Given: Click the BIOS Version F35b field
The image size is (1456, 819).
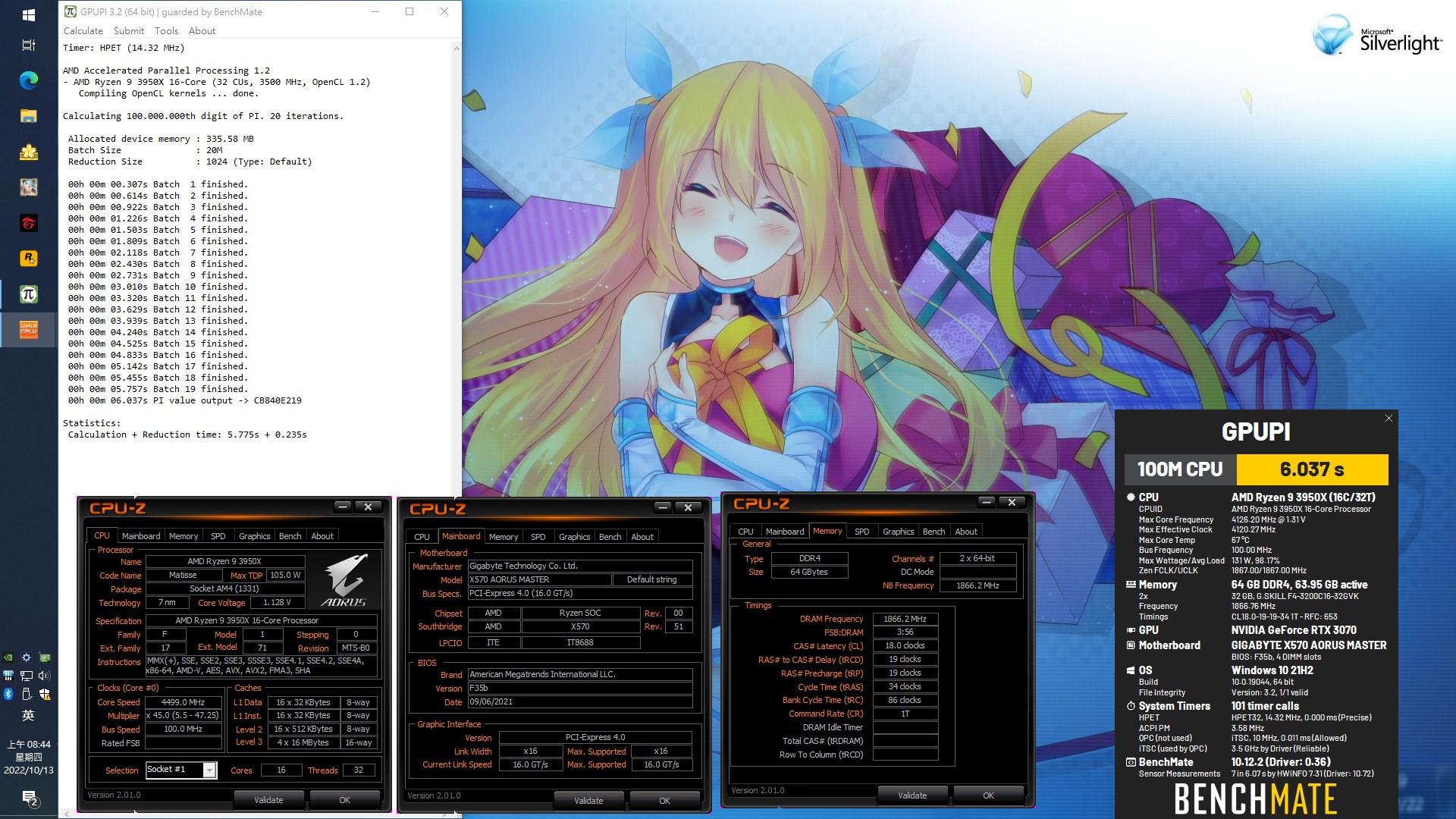Looking at the screenshot, I should point(580,689).
